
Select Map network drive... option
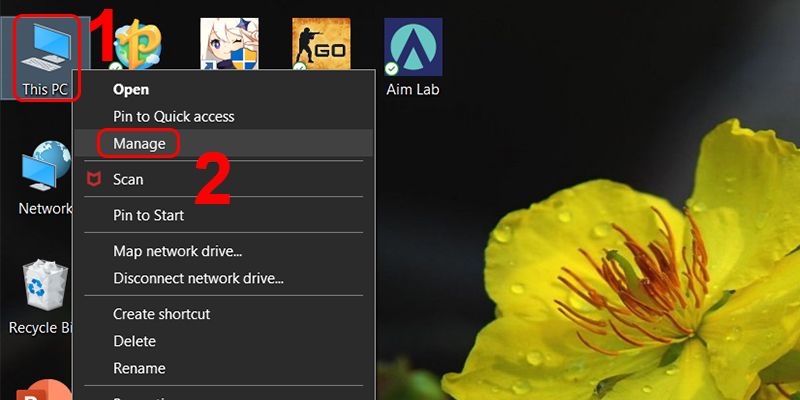(x=177, y=251)
